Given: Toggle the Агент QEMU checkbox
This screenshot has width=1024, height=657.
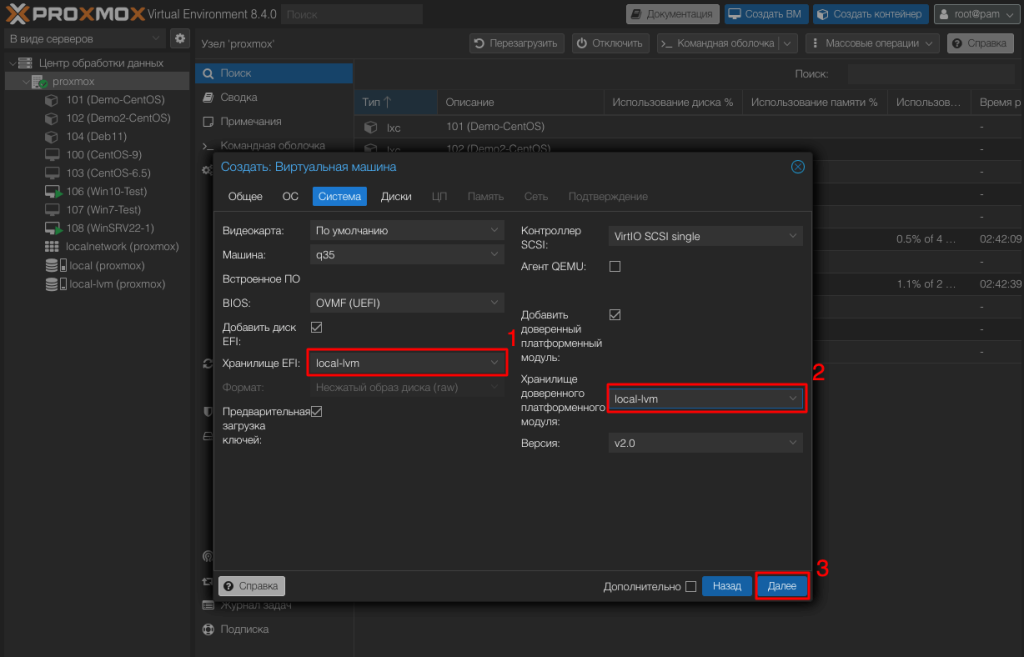Looking at the screenshot, I should tap(615, 267).
